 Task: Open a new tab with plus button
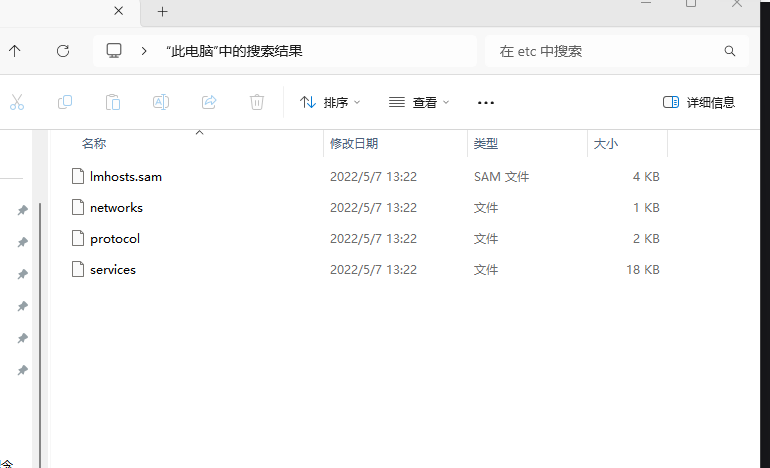(x=163, y=12)
